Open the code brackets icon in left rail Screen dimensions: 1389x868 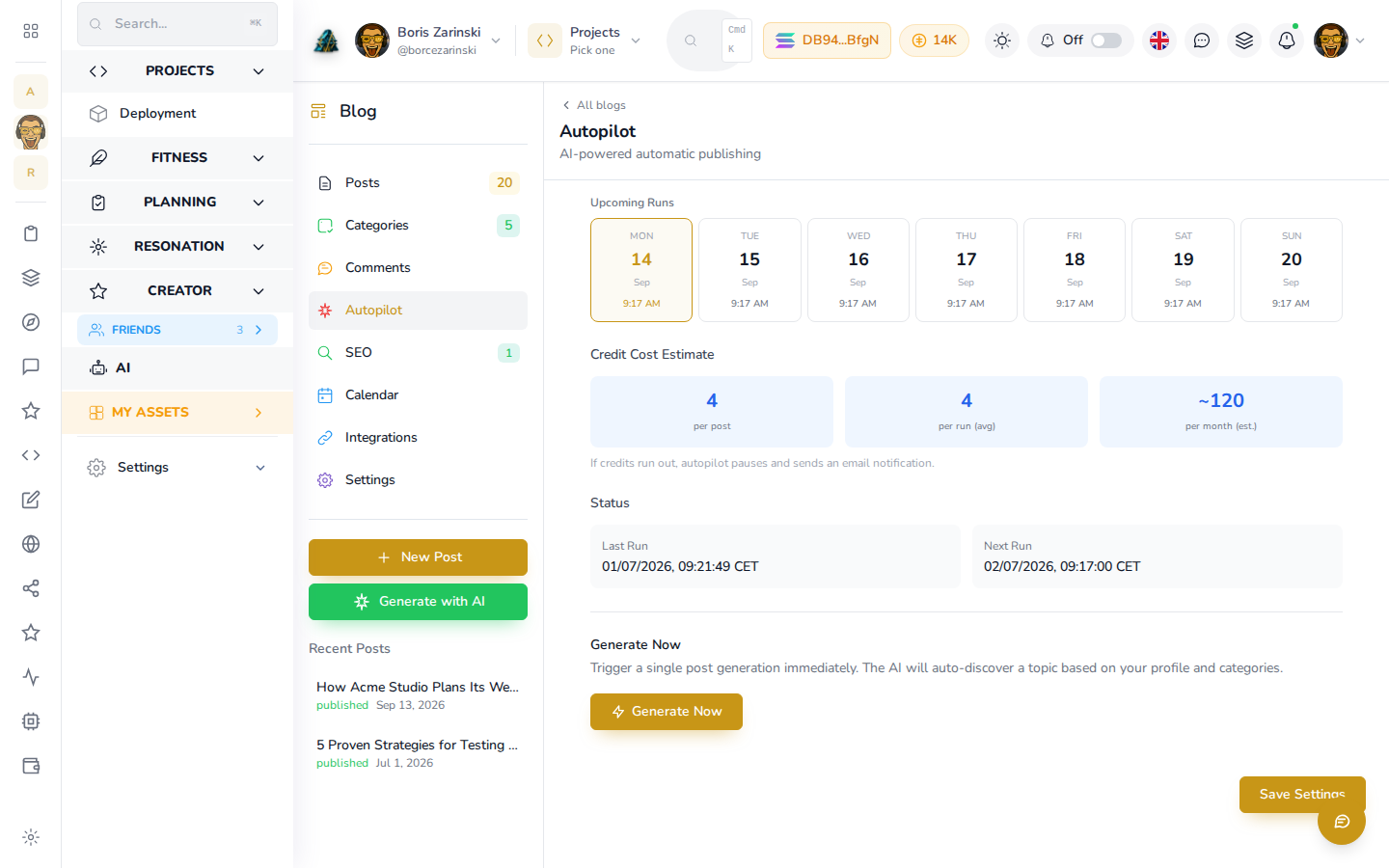[x=31, y=455]
